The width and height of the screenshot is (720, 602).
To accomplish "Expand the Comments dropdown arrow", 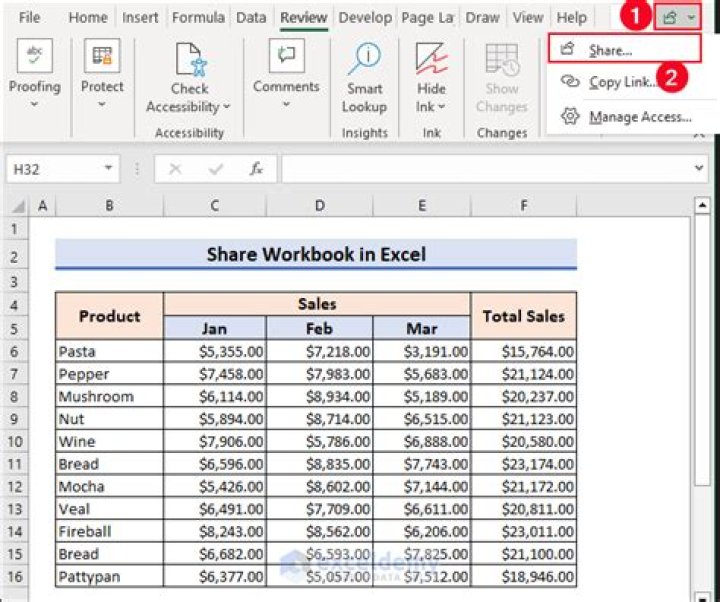I will [x=286, y=104].
